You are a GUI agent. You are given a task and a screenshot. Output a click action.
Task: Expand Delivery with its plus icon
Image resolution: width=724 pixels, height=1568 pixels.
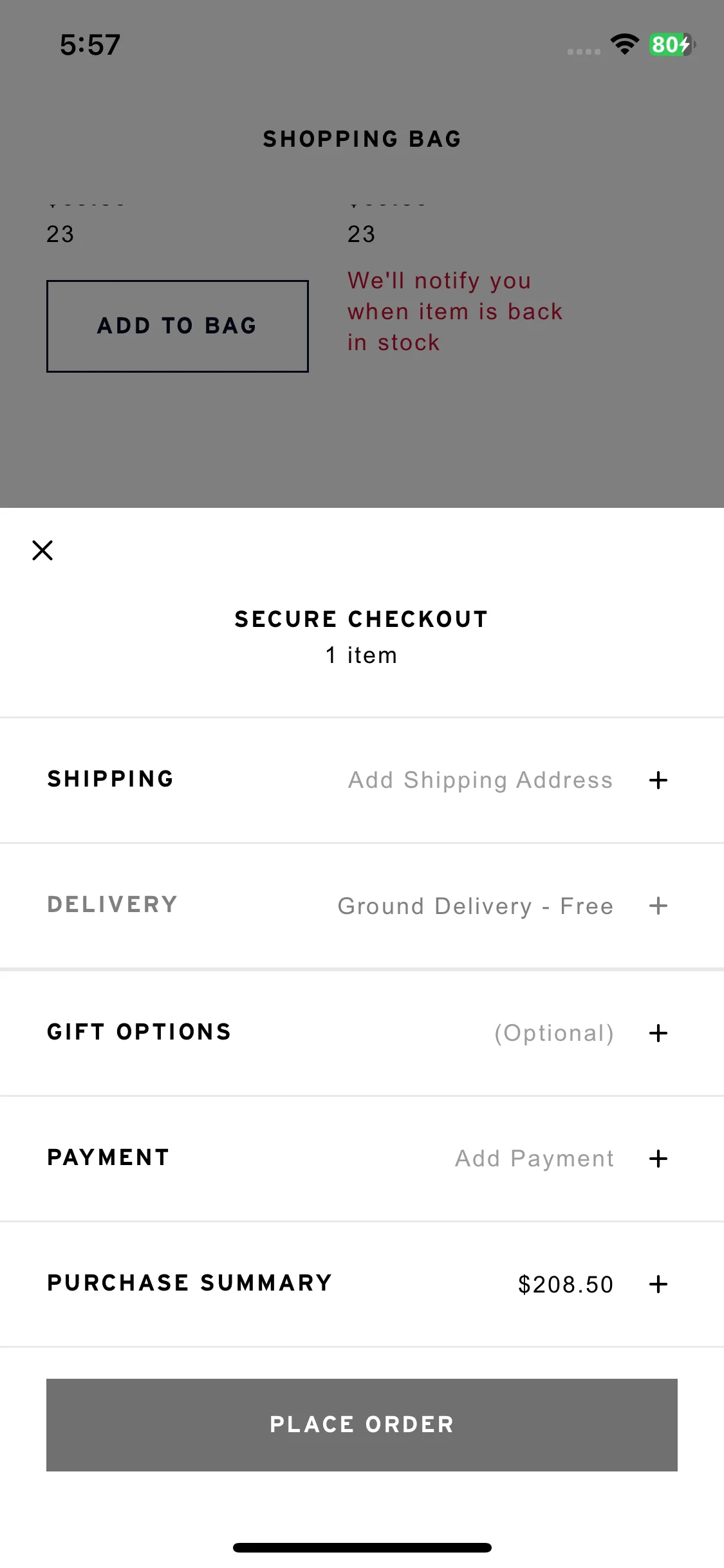tap(658, 906)
